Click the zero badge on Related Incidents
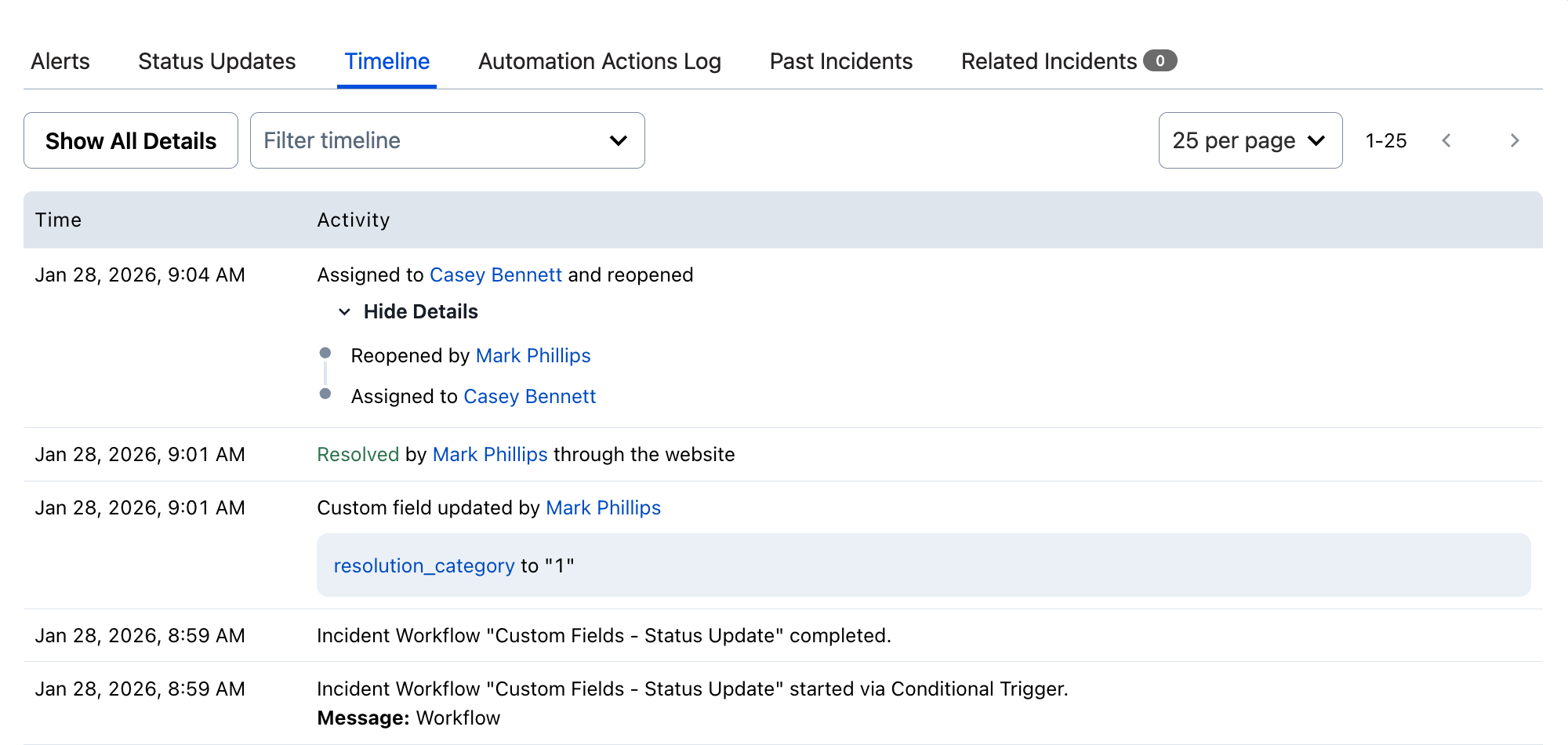 (1161, 60)
